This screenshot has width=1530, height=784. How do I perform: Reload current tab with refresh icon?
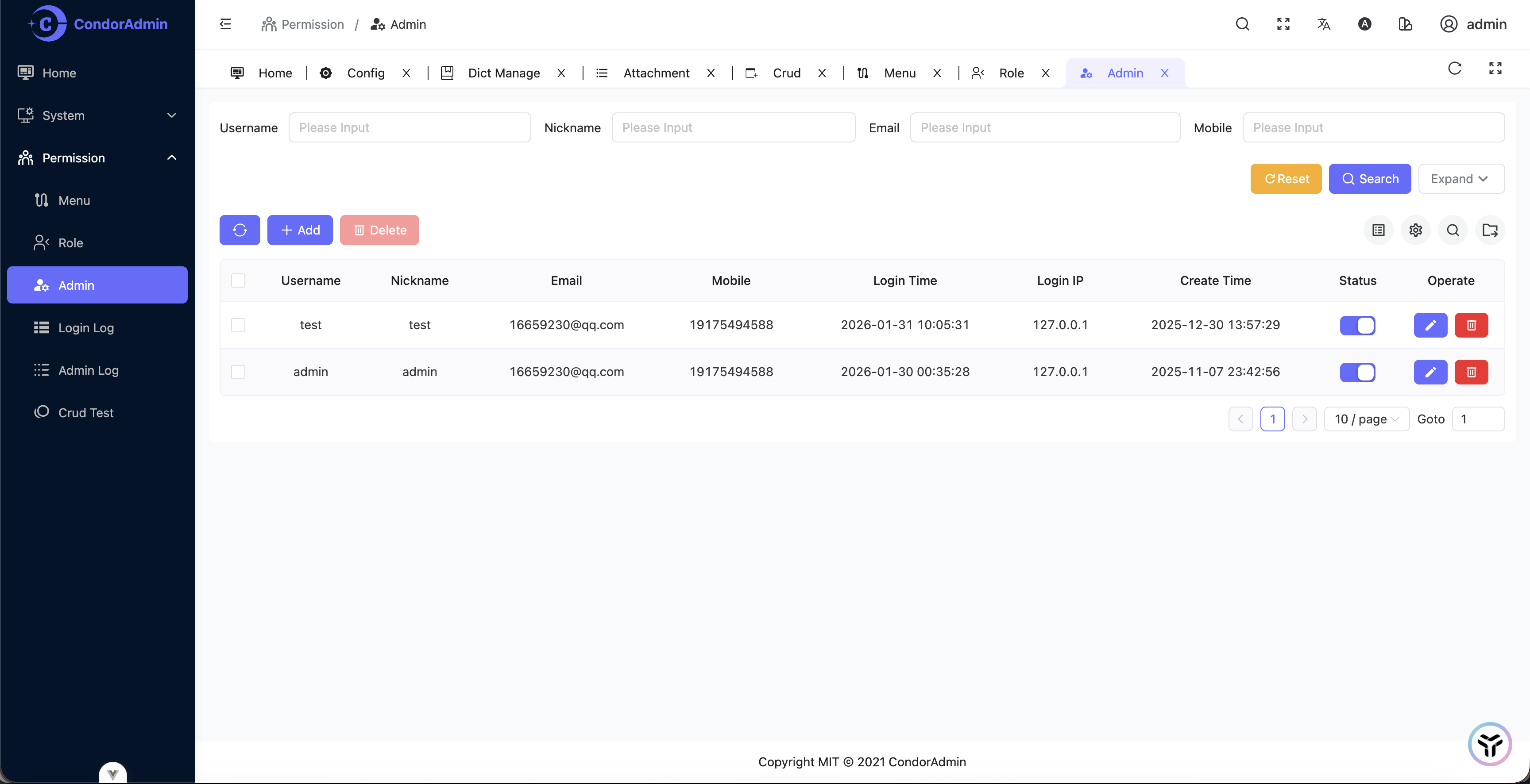pos(1455,69)
